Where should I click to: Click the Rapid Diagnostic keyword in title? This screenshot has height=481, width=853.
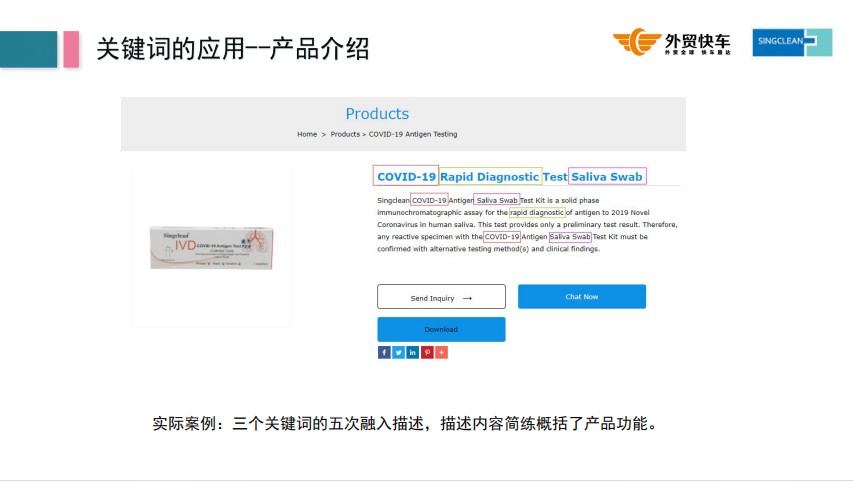(x=490, y=176)
